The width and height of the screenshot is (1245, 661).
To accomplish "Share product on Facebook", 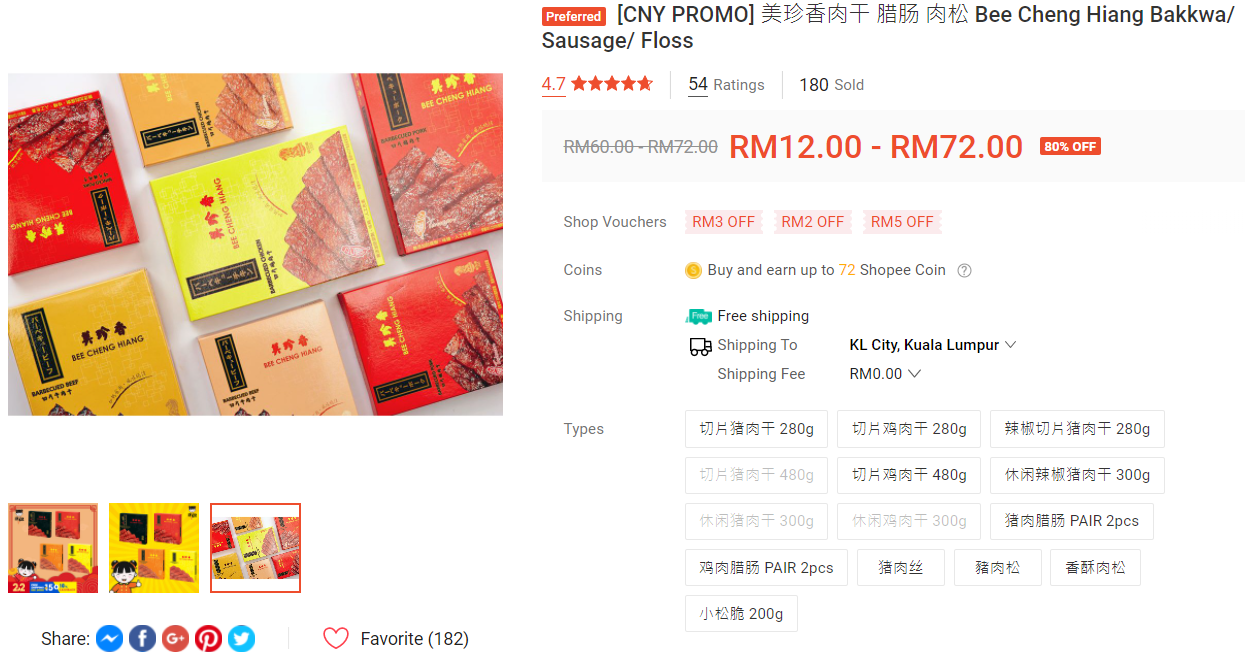I will [x=143, y=638].
